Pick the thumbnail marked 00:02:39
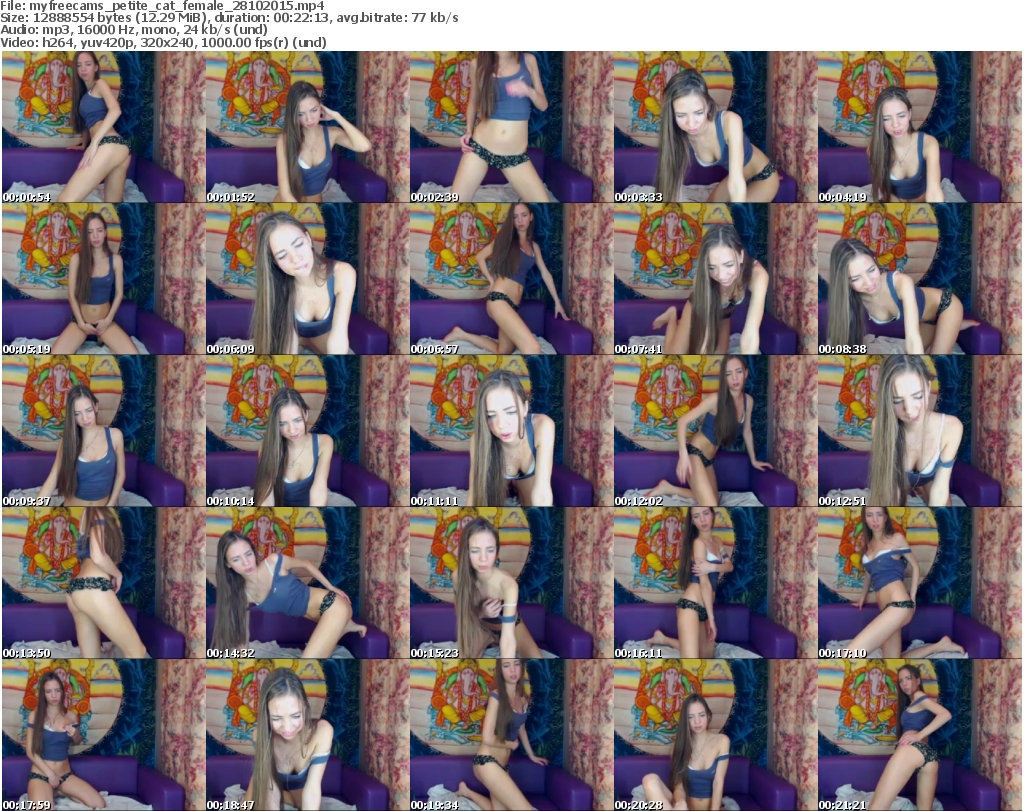The image size is (1024, 811). 511,127
